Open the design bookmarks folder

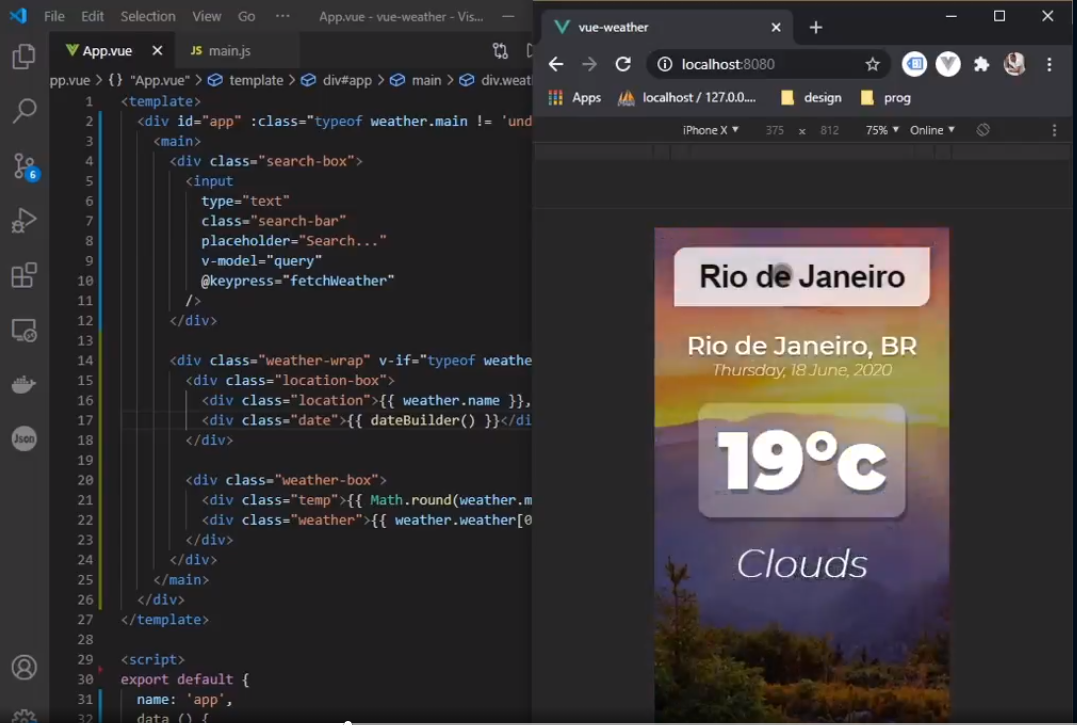[x=811, y=97]
